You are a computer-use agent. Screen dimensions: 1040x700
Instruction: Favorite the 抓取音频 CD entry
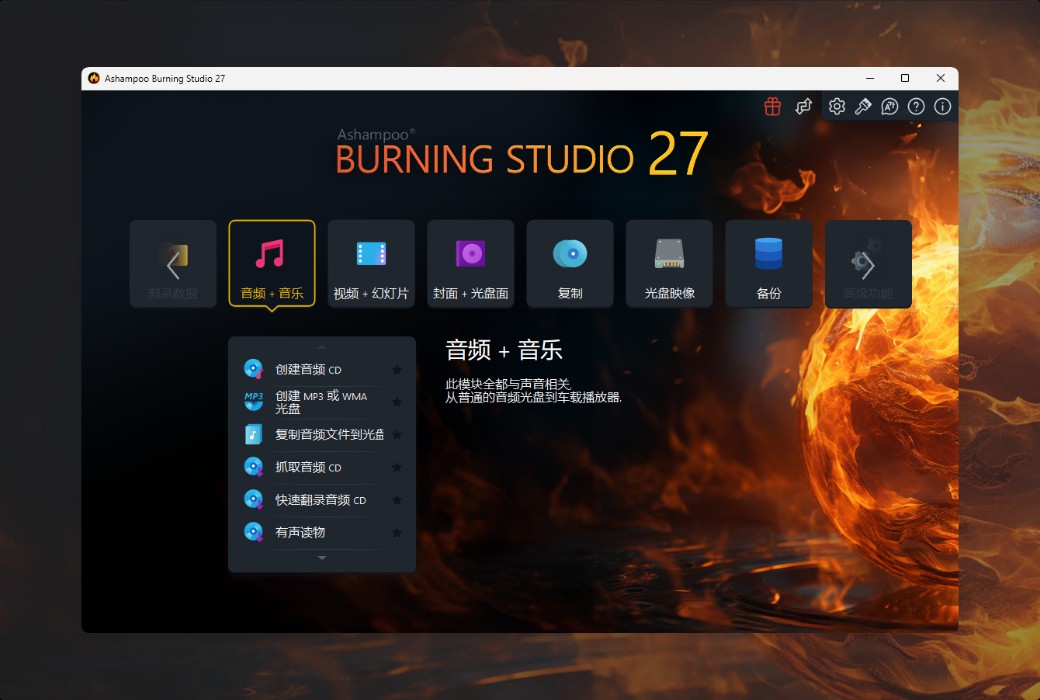pyautogui.click(x=397, y=466)
